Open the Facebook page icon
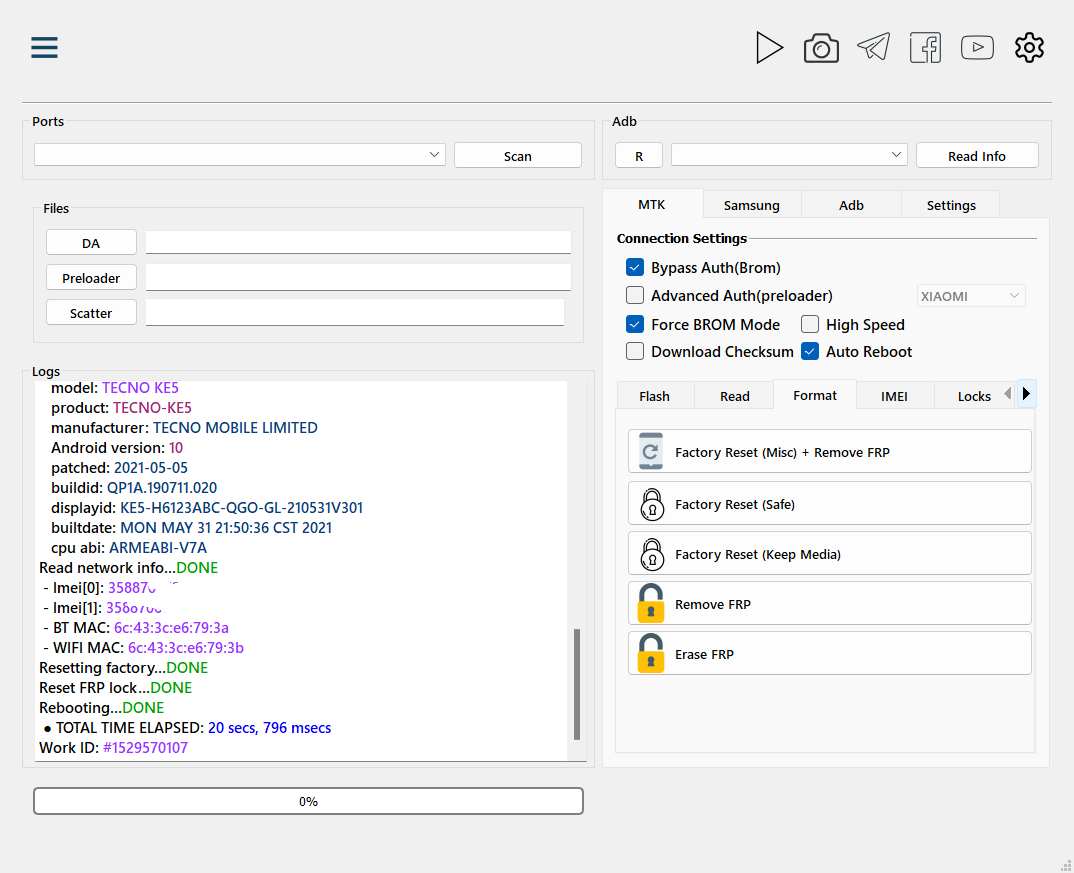Viewport: 1074px width, 873px height. coord(925,48)
